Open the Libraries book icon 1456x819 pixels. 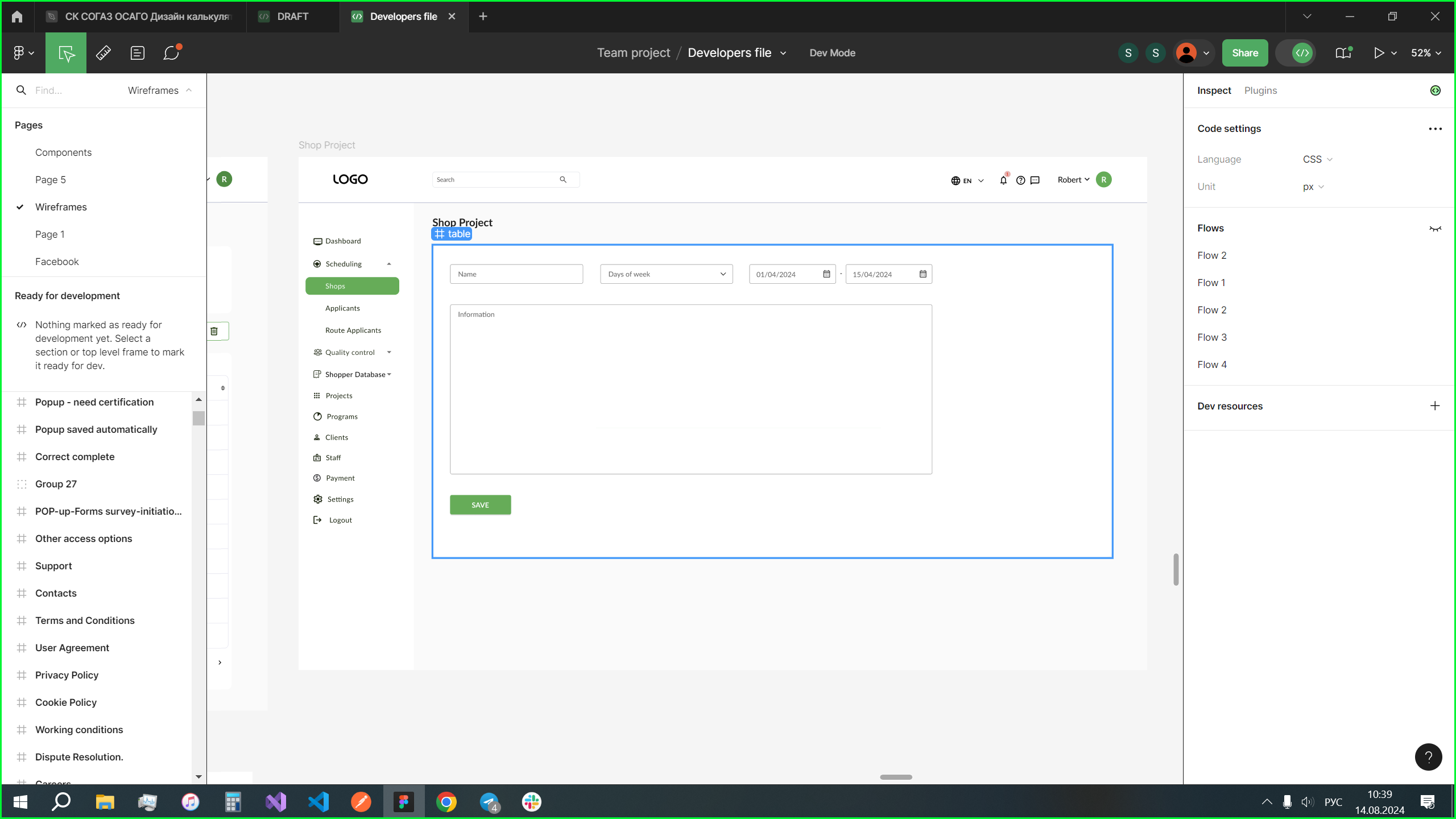(x=1343, y=53)
